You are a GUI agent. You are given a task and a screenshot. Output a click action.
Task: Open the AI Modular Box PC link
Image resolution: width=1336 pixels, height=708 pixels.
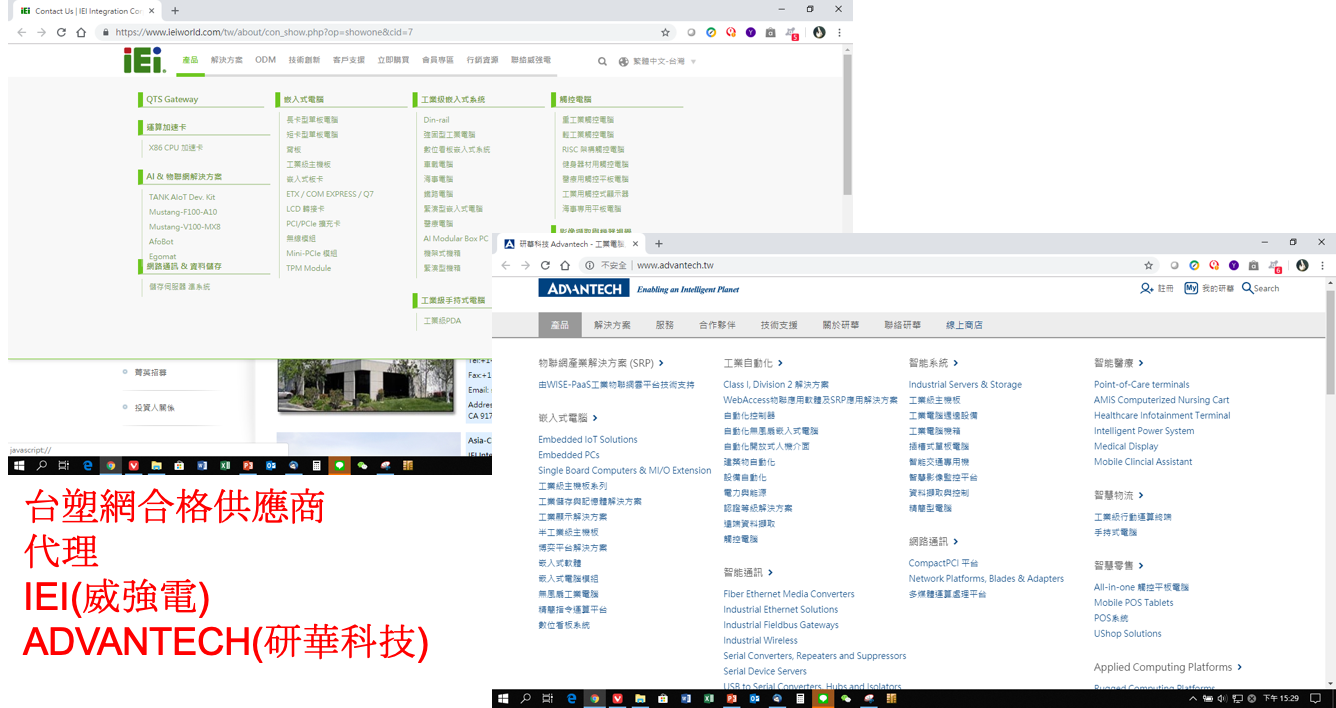point(456,239)
